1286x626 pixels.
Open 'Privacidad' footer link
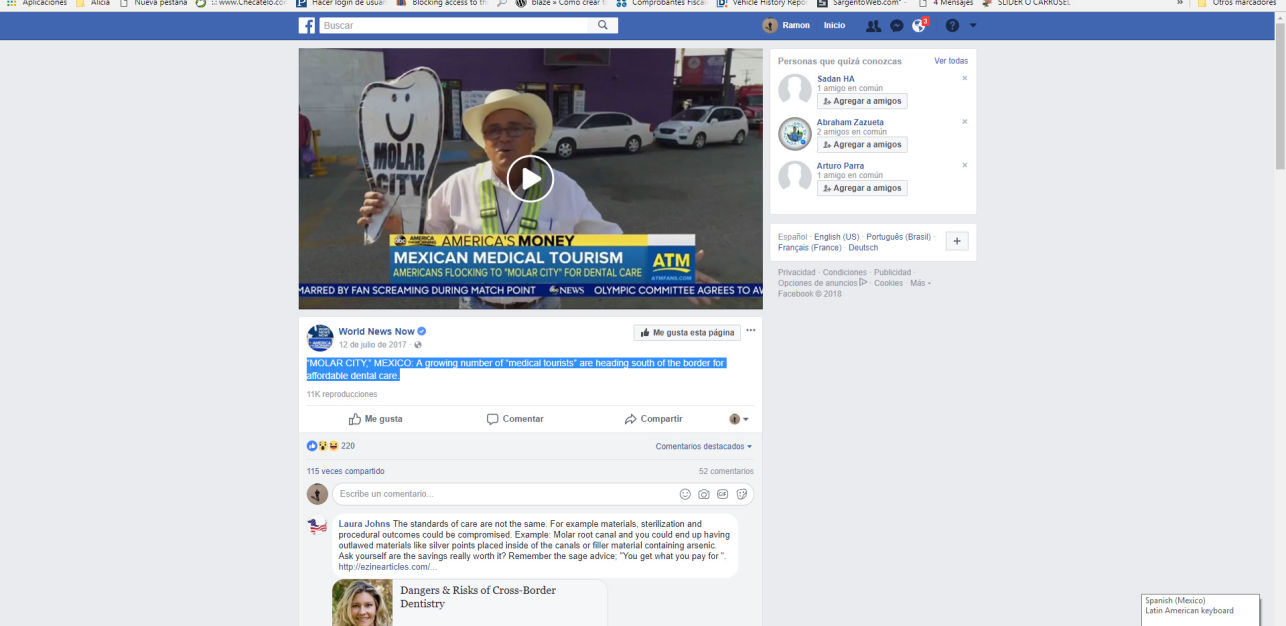pos(797,272)
